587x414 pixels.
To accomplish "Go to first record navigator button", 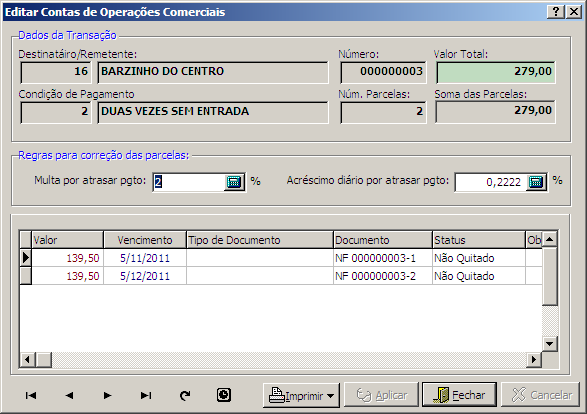I will point(31,395).
